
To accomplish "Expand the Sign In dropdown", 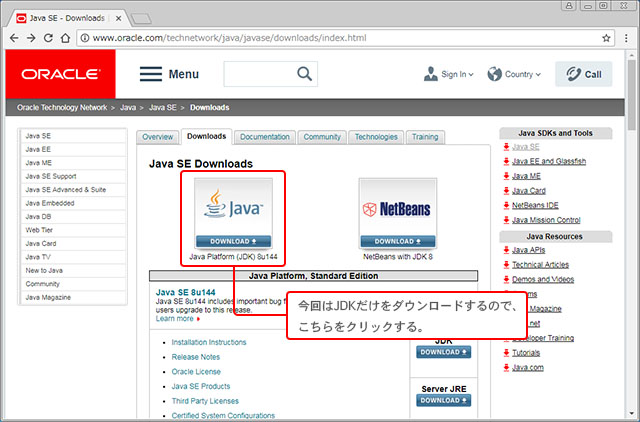I will (x=457, y=74).
